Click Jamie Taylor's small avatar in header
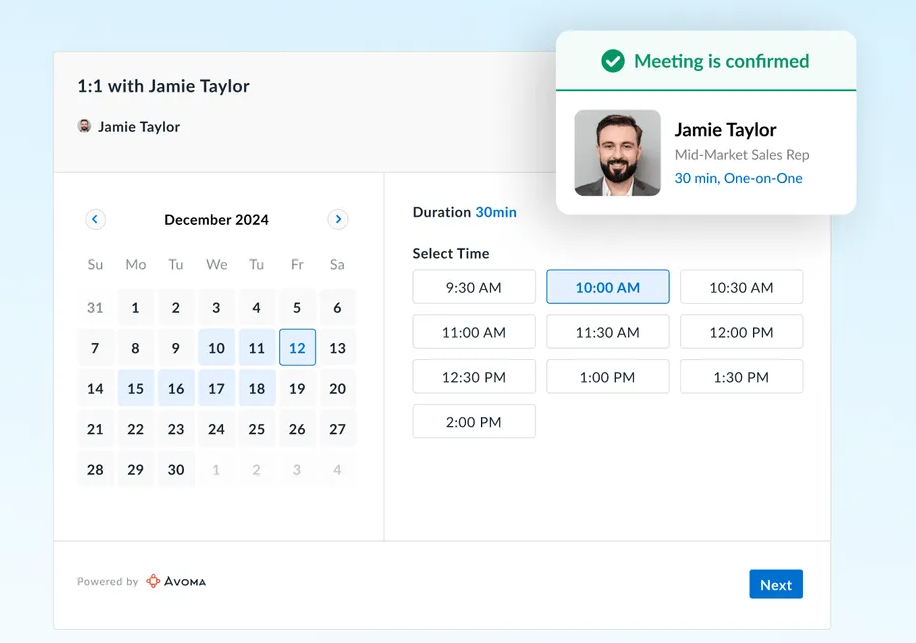The height and width of the screenshot is (643, 916). [x=85, y=126]
